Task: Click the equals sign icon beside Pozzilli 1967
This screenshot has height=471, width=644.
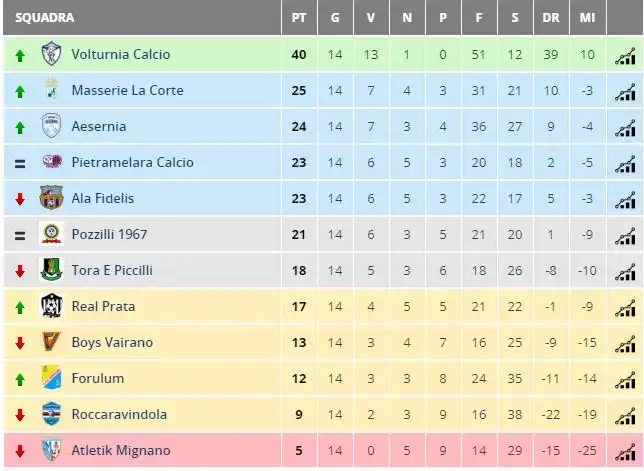Action: tap(20, 236)
